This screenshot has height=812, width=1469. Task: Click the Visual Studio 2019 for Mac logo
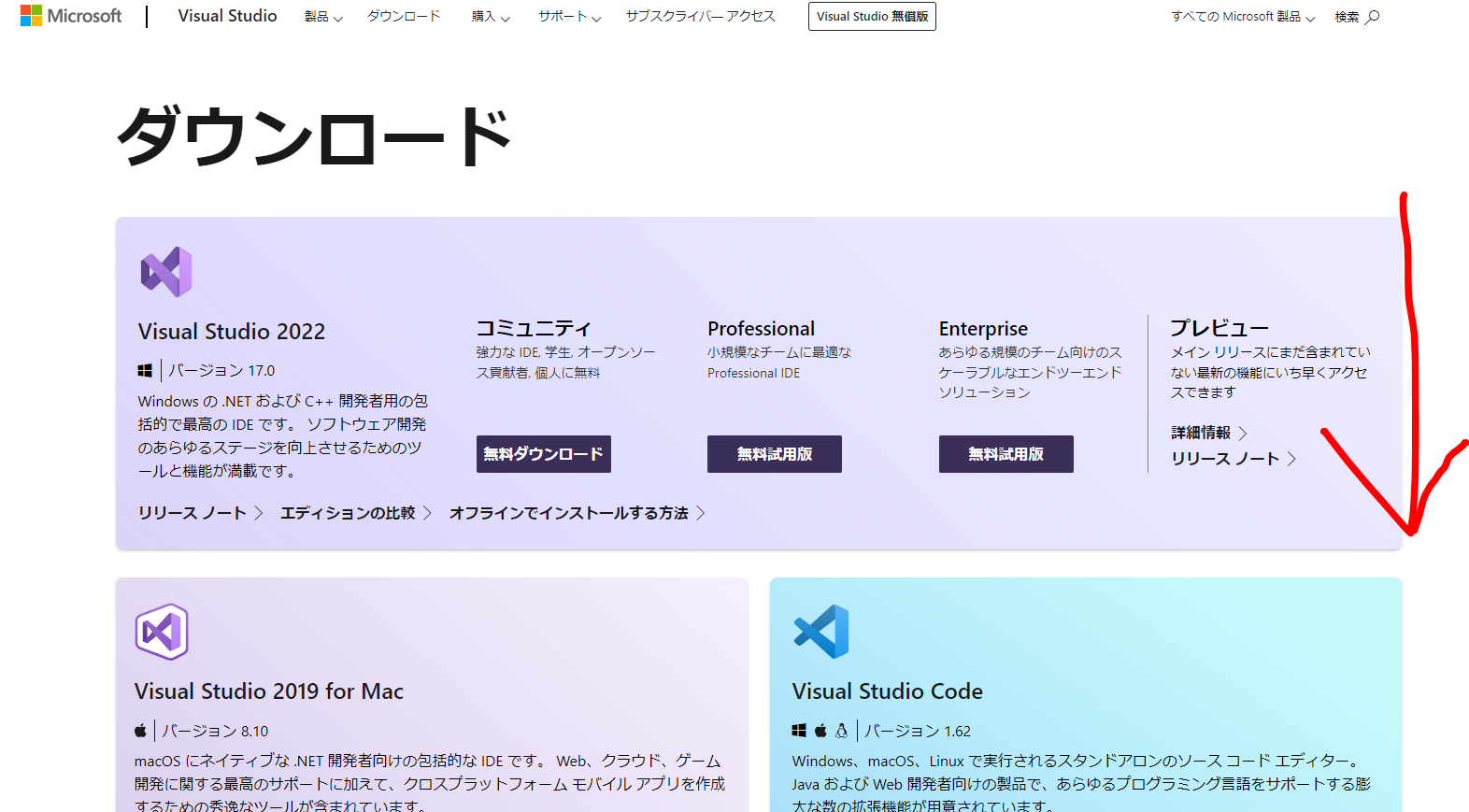point(162,632)
